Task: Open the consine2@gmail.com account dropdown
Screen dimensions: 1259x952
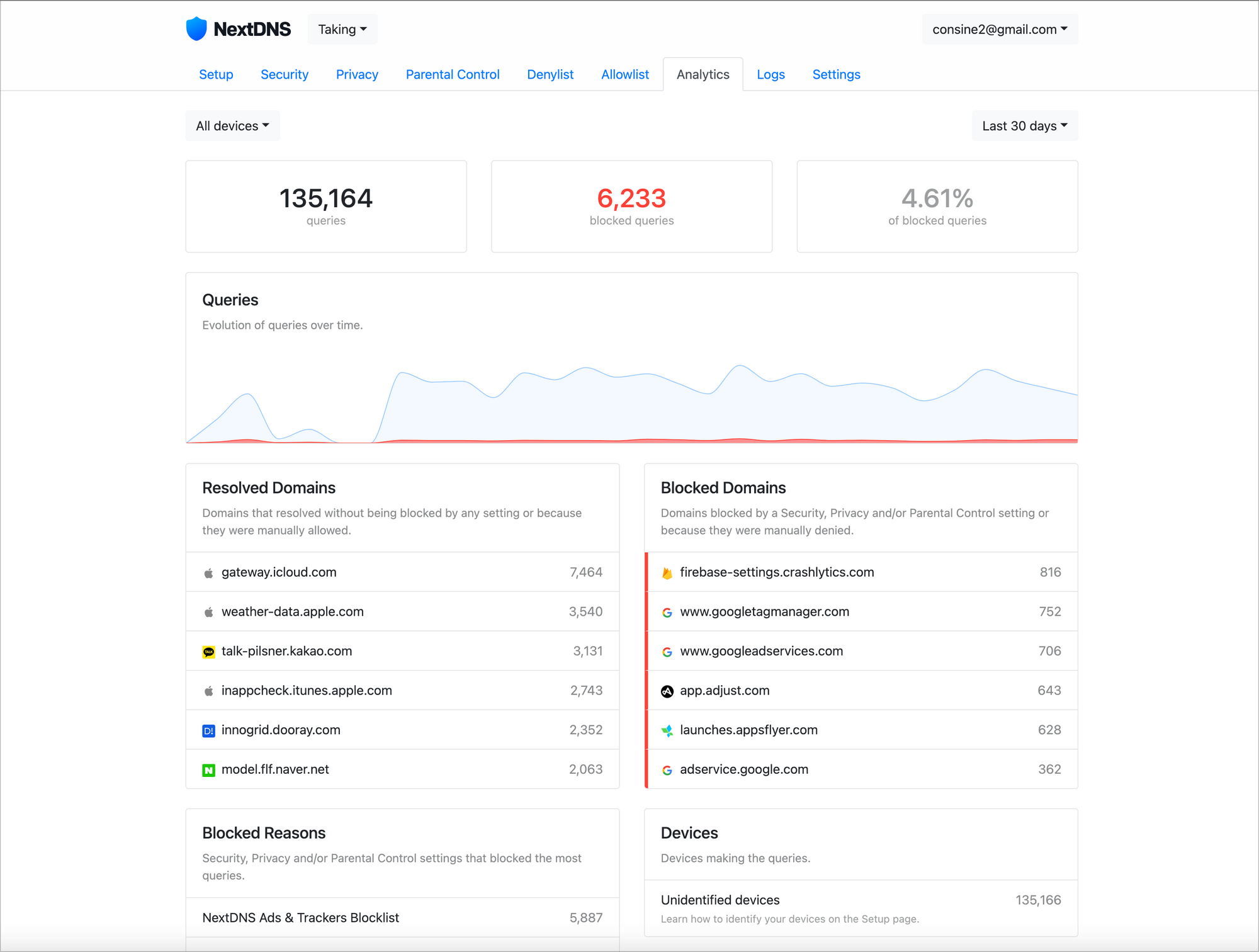Action: [1000, 29]
